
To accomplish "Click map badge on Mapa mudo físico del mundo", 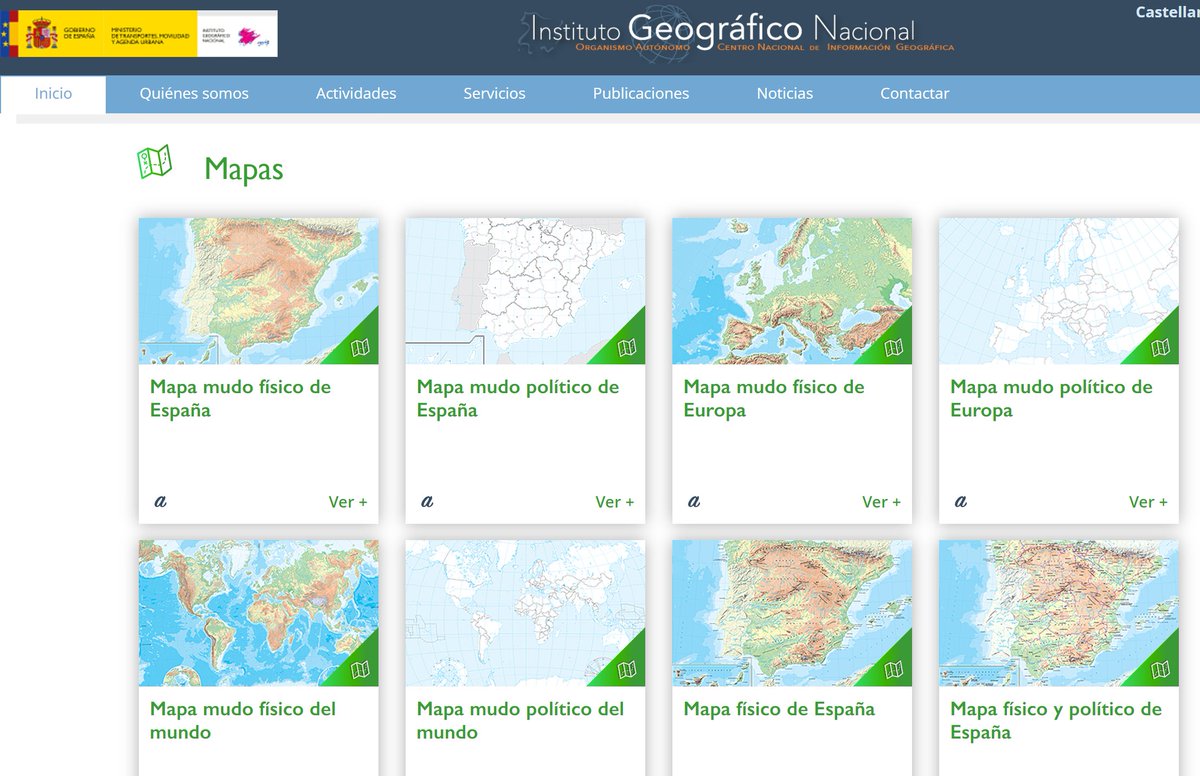I will [361, 669].
